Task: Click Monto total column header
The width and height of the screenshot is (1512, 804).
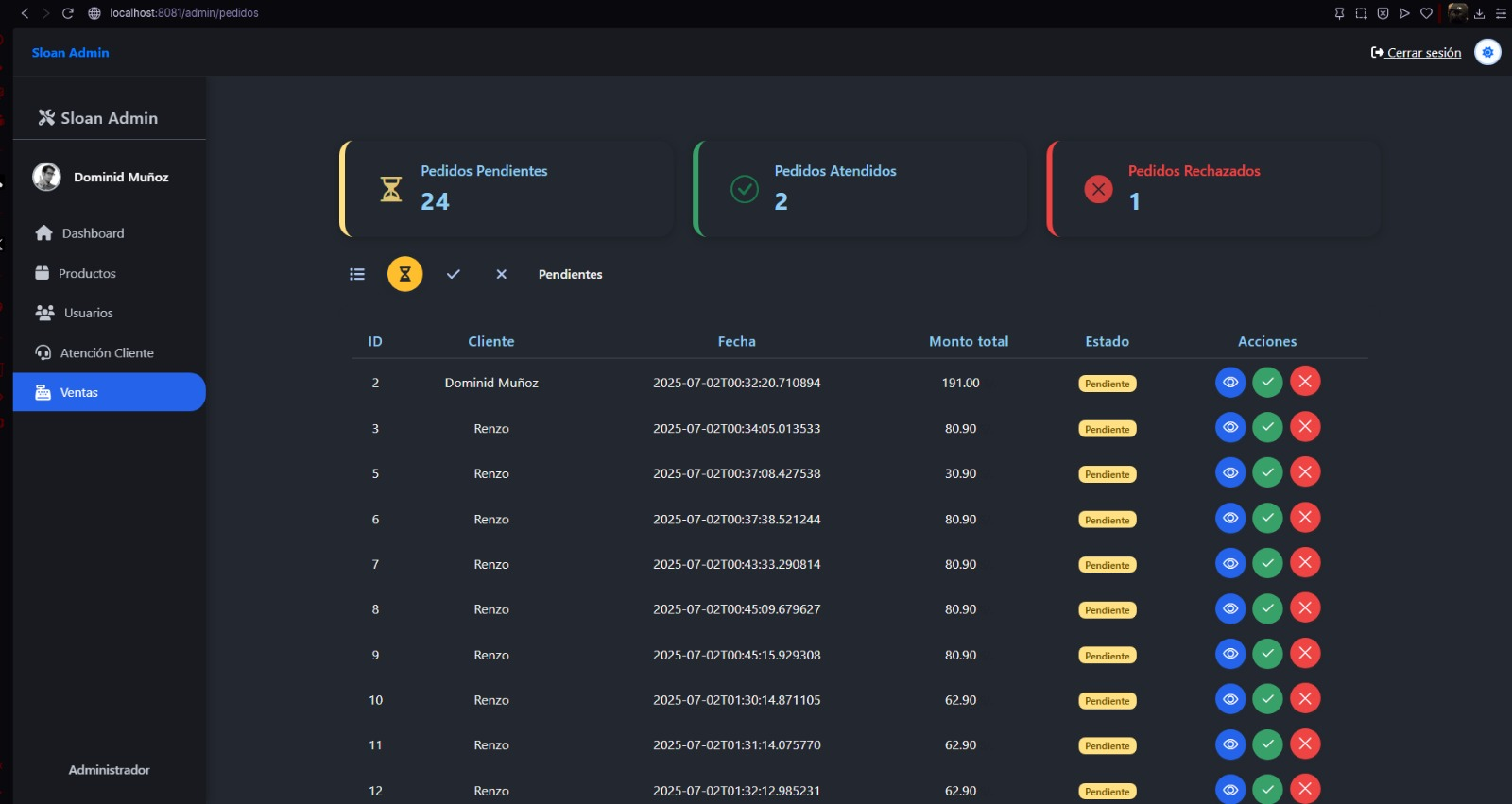Action: 969,341
